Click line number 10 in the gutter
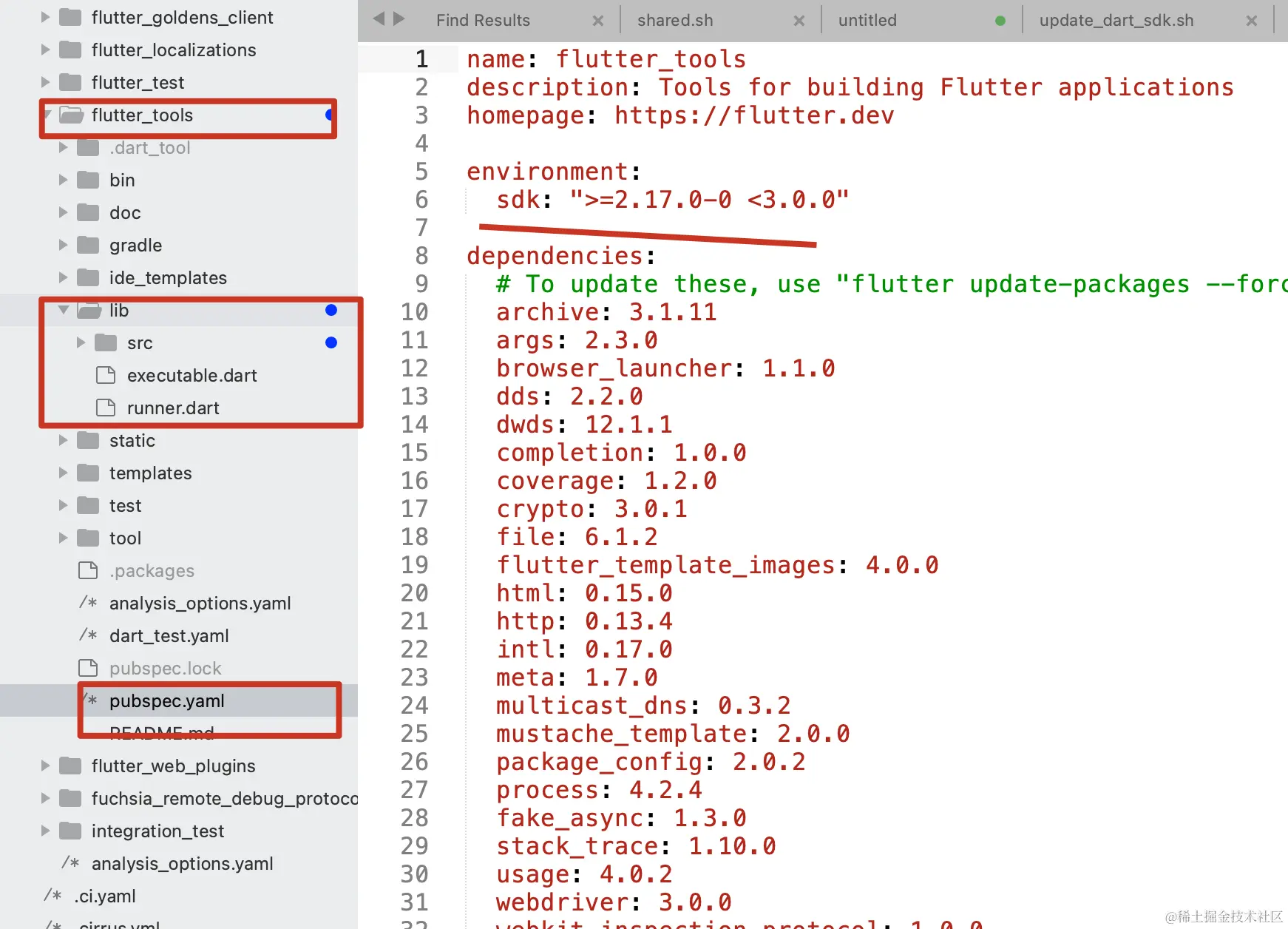The width and height of the screenshot is (1288, 929). [414, 312]
